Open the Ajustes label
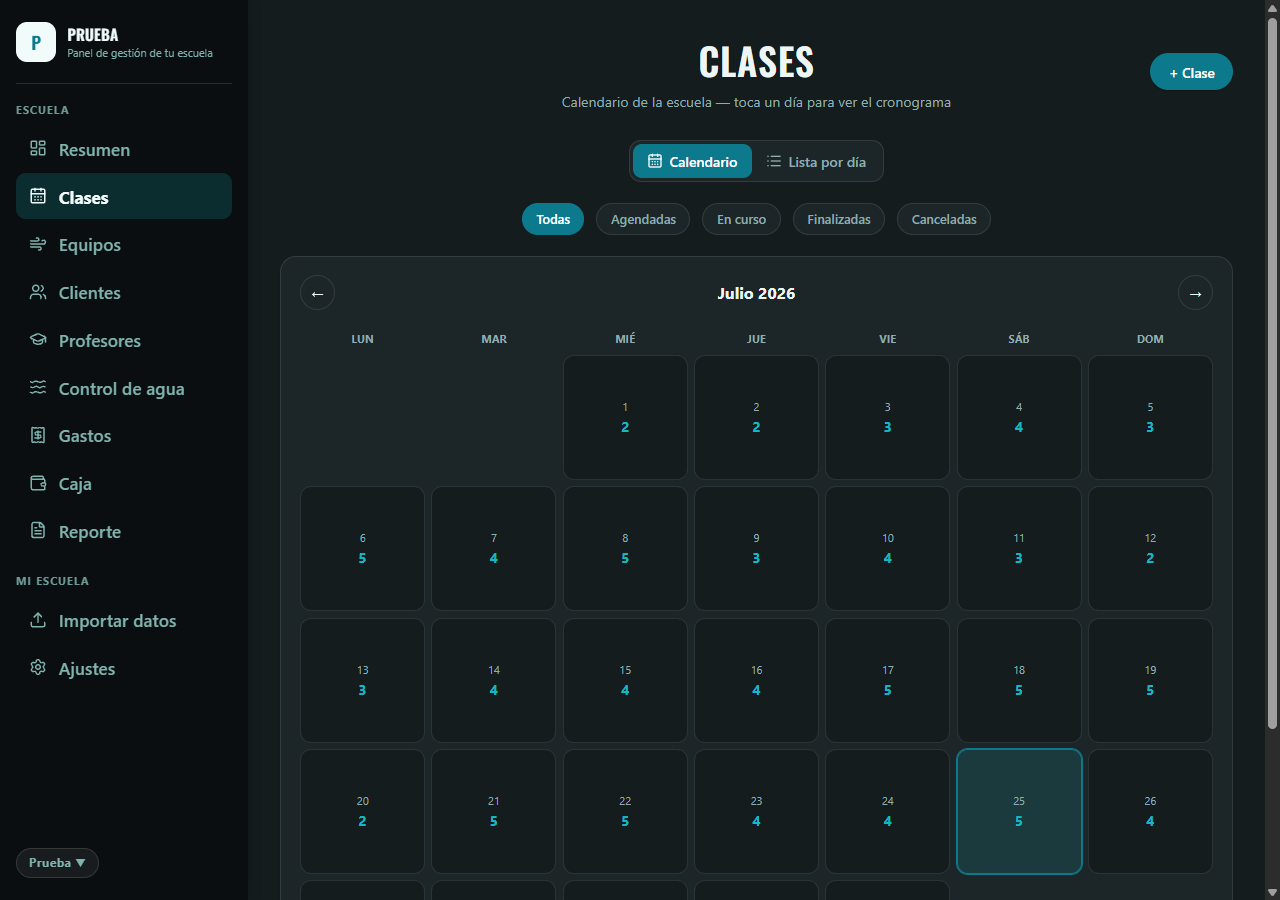The height and width of the screenshot is (900, 1280). pyautogui.click(x=87, y=669)
